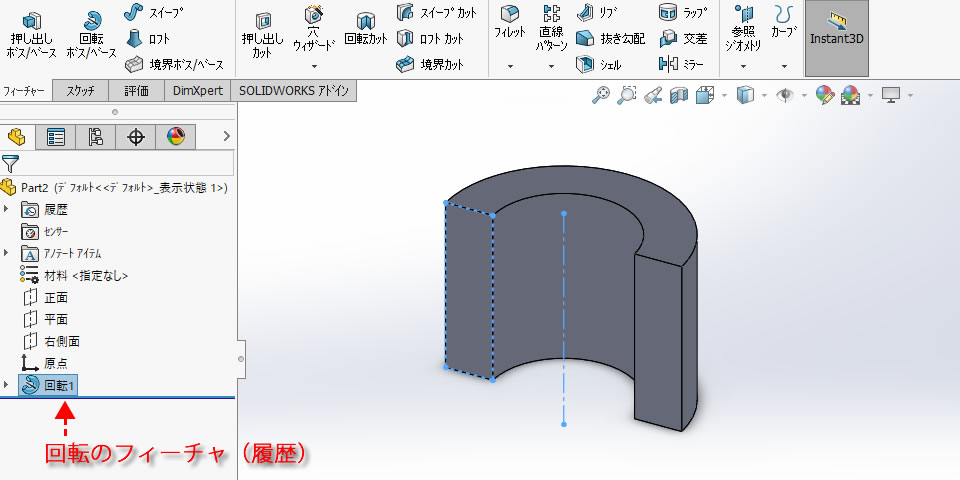
Task: Open the View Settings monitor icon
Action: point(891,95)
